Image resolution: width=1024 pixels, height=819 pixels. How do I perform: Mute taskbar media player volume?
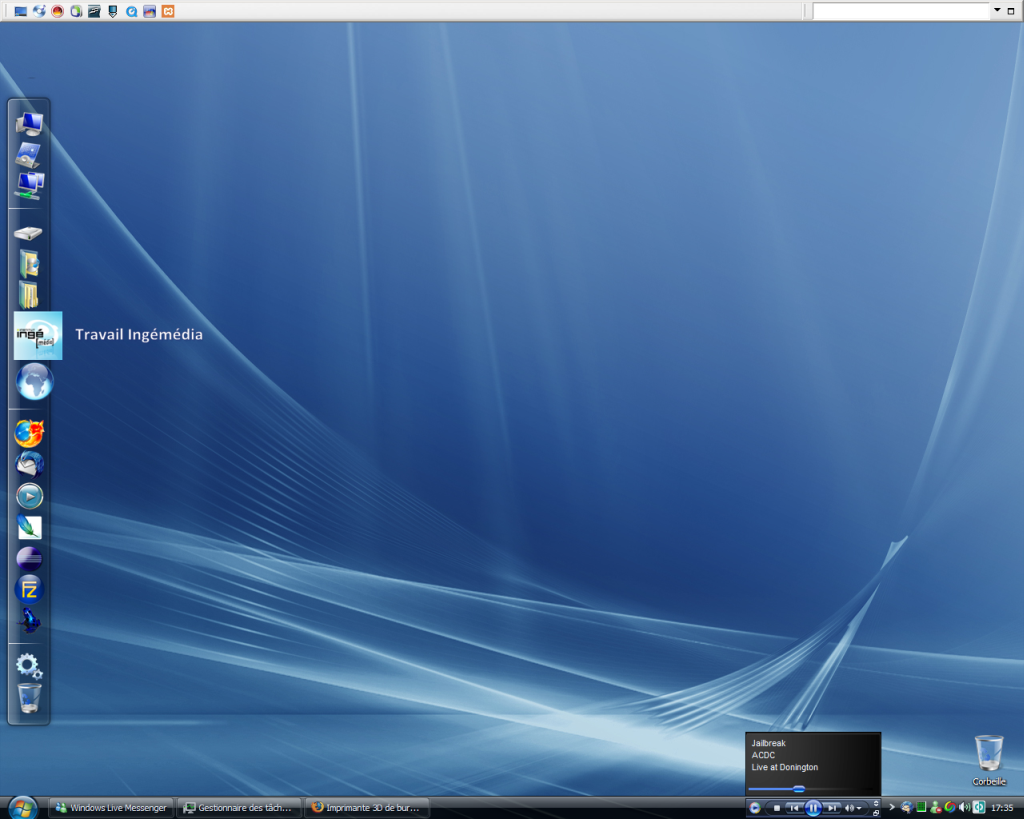click(x=850, y=808)
